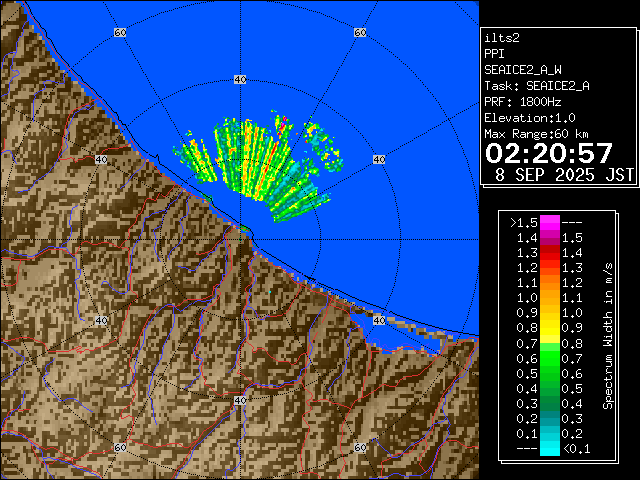Click the top-left '60' range ring label

pyautogui.click(x=120, y=33)
